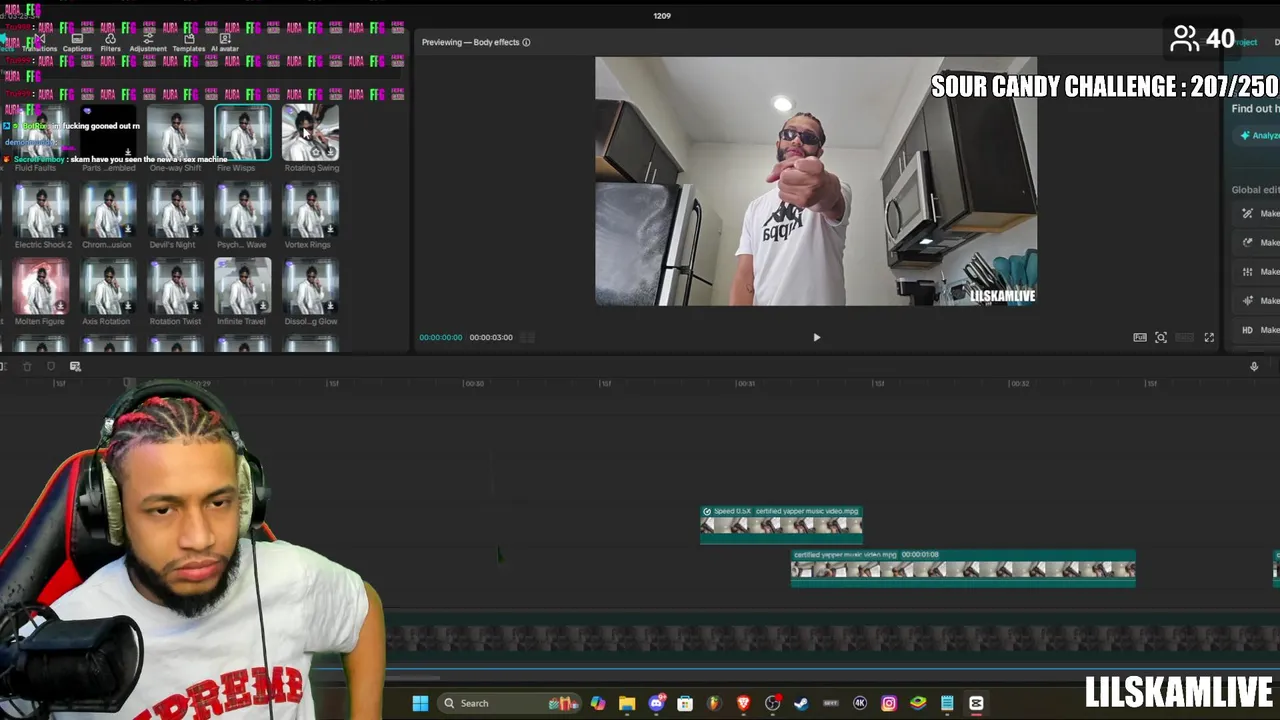Viewport: 1280px width, 720px height.
Task: Open Notepad from the taskbar
Action: 947,703
